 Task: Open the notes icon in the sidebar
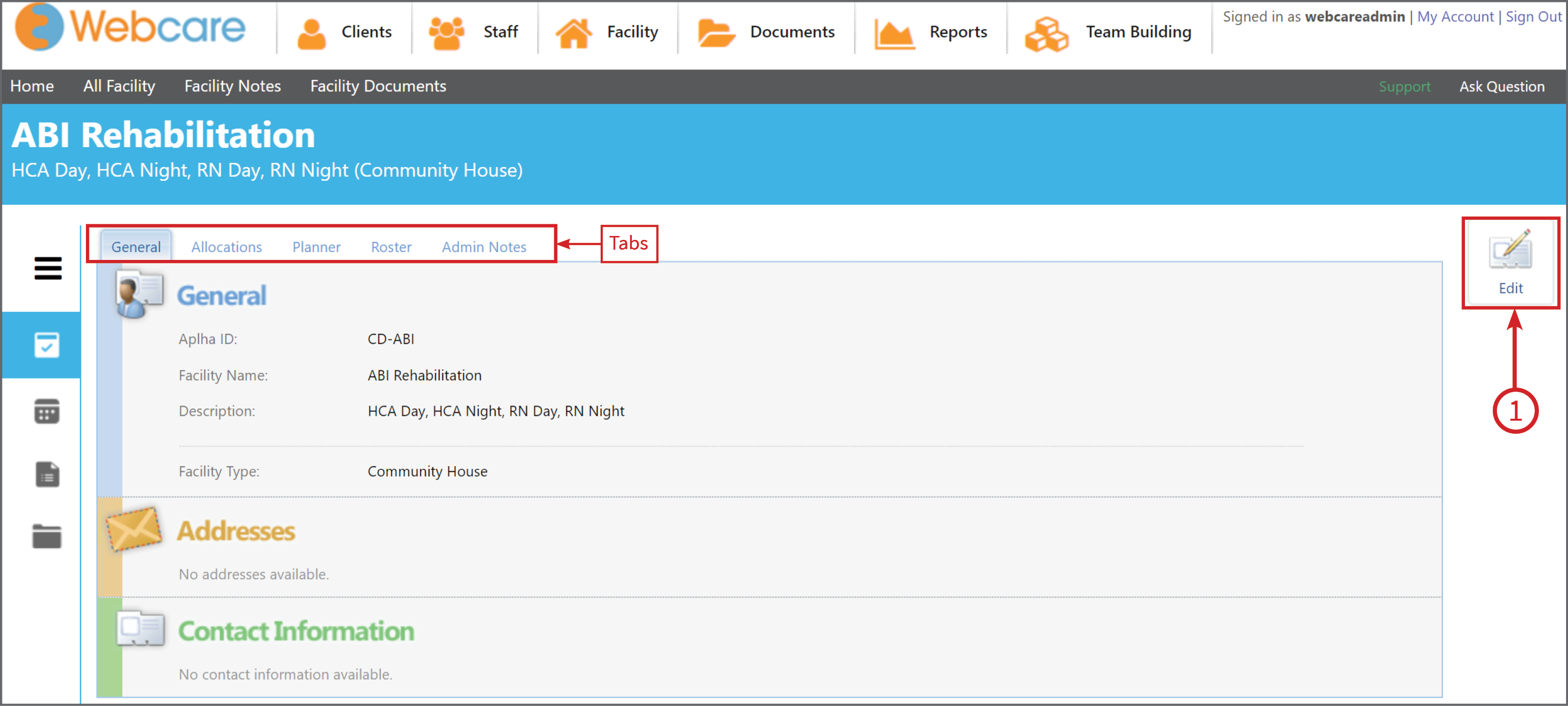click(x=47, y=475)
